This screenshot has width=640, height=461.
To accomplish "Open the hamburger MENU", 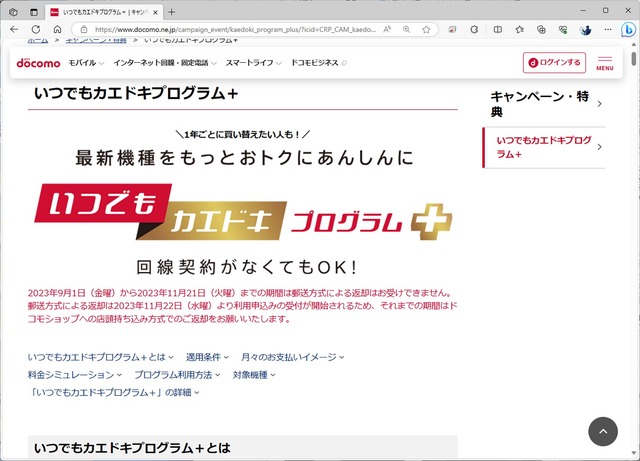I will pyautogui.click(x=604, y=63).
